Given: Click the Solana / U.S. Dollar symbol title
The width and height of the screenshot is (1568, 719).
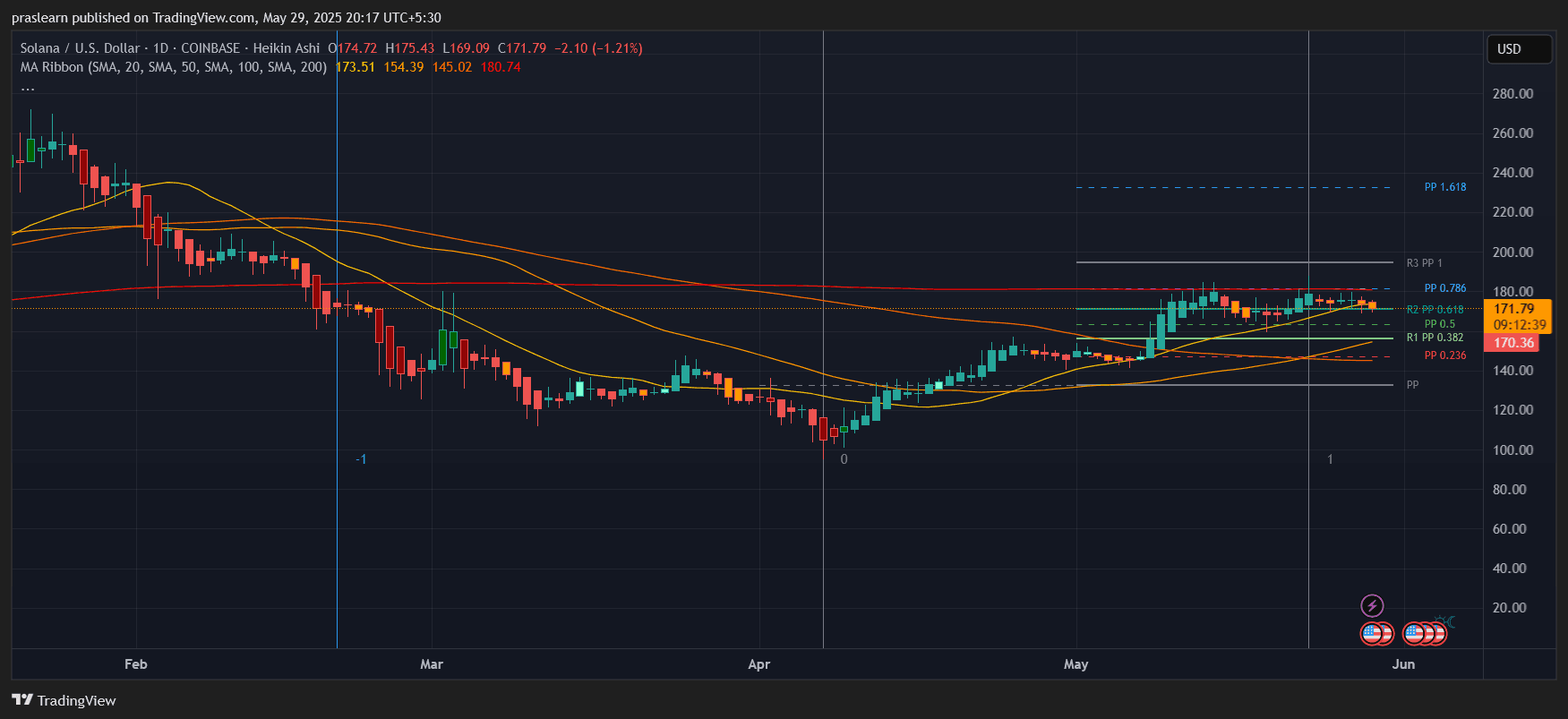Looking at the screenshot, I should point(80,48).
